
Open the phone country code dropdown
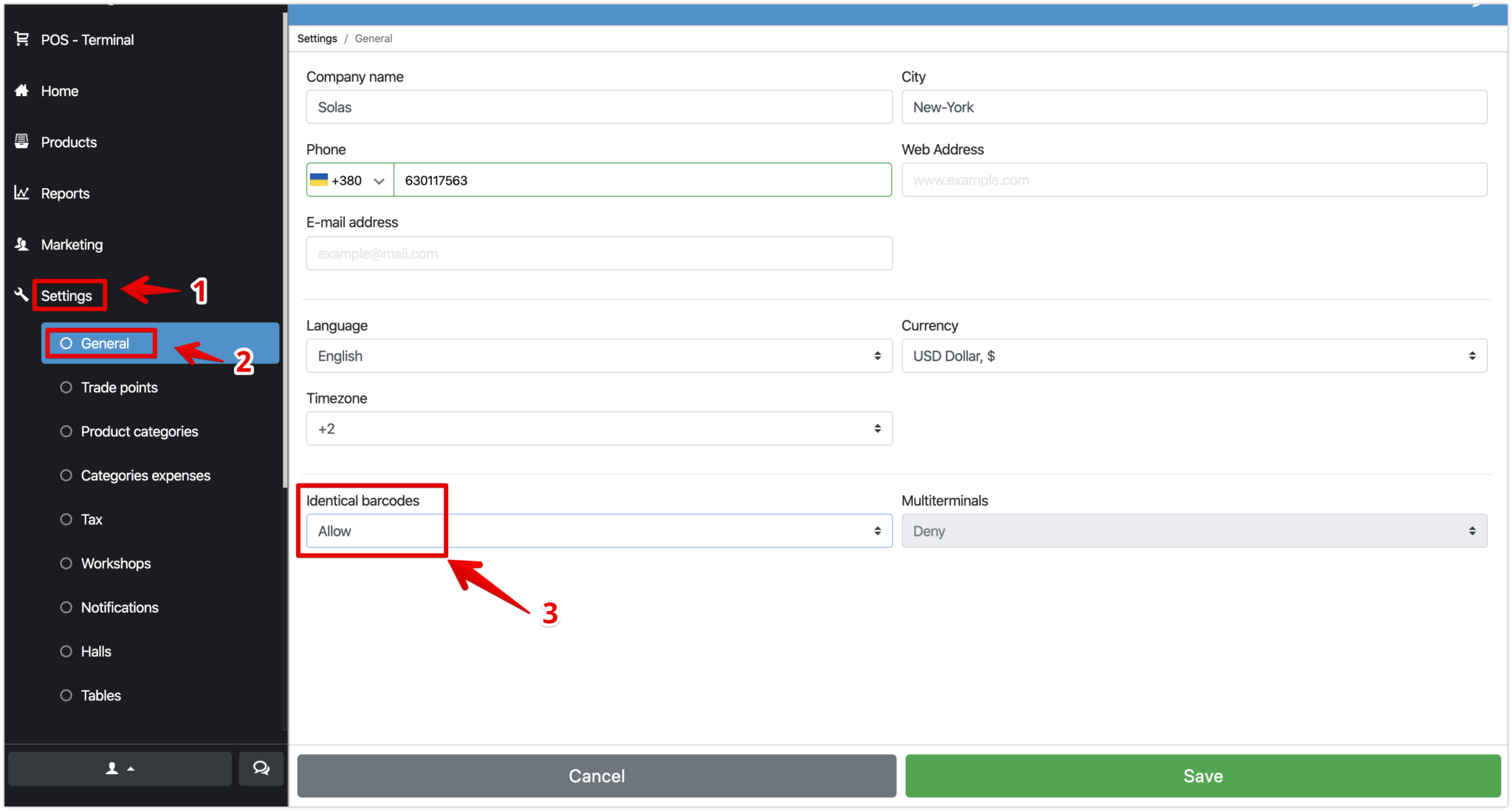(x=348, y=179)
